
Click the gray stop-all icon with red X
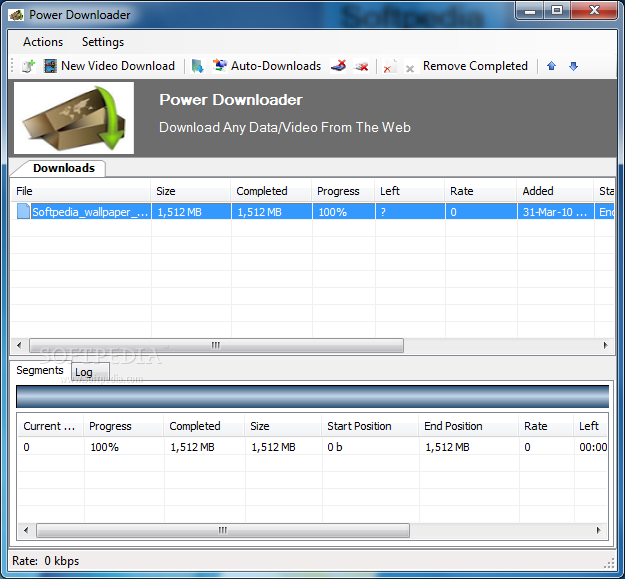(x=362, y=67)
